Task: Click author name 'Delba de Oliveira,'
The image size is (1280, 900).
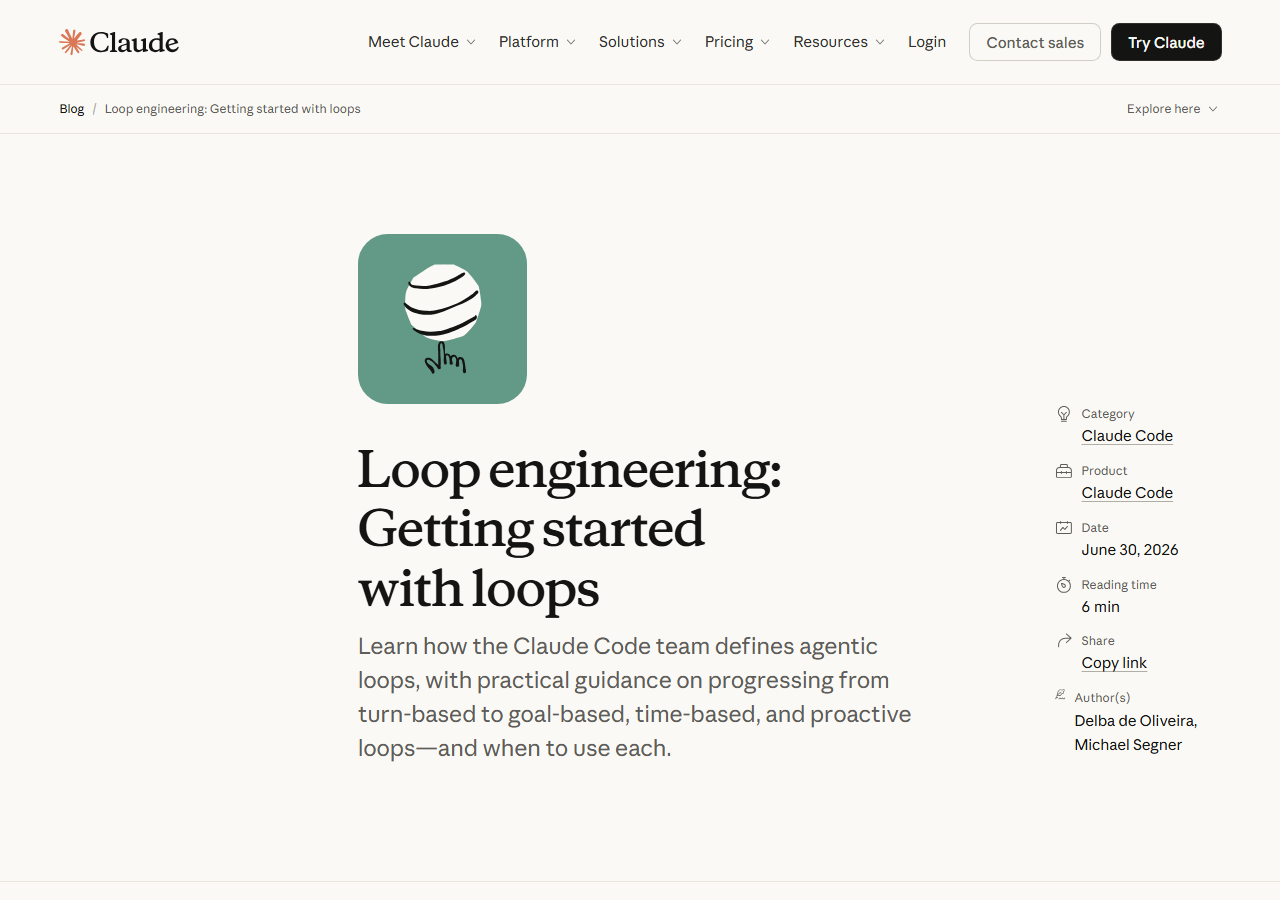Action: click(1136, 721)
